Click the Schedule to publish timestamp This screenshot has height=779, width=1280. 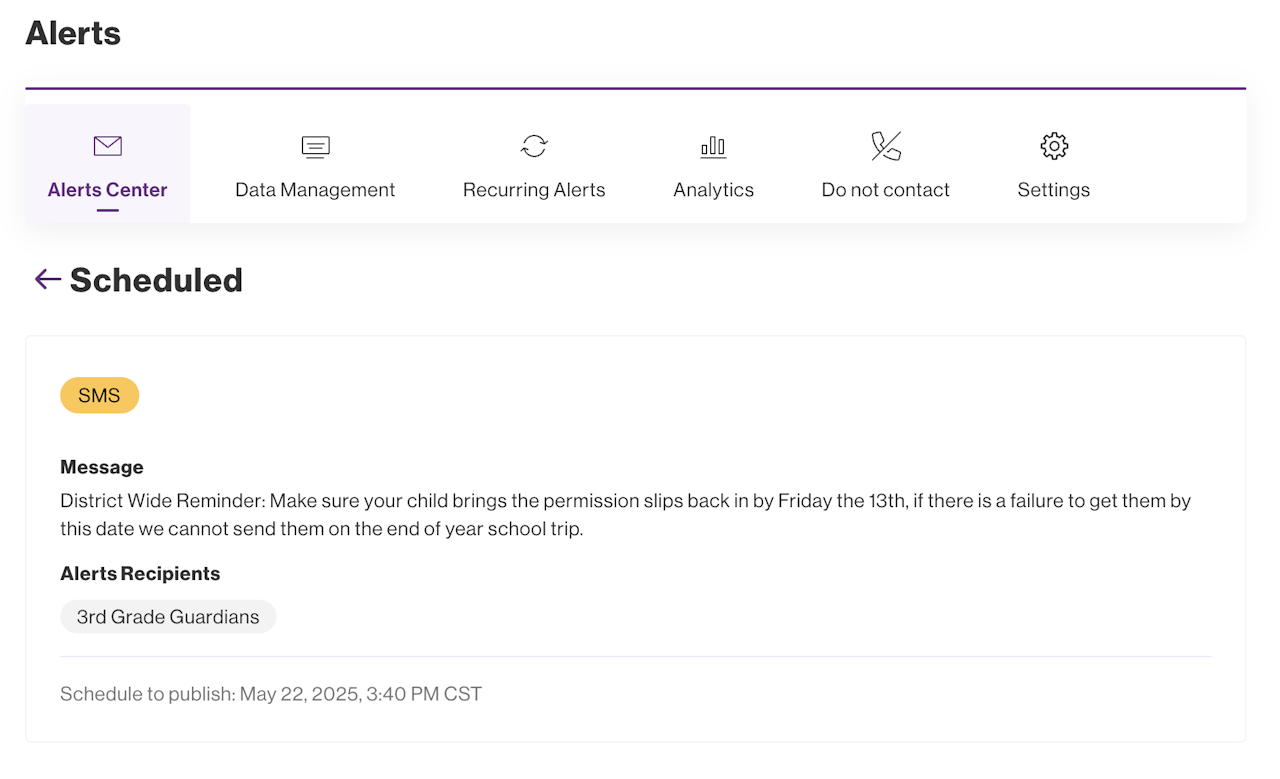coord(271,694)
